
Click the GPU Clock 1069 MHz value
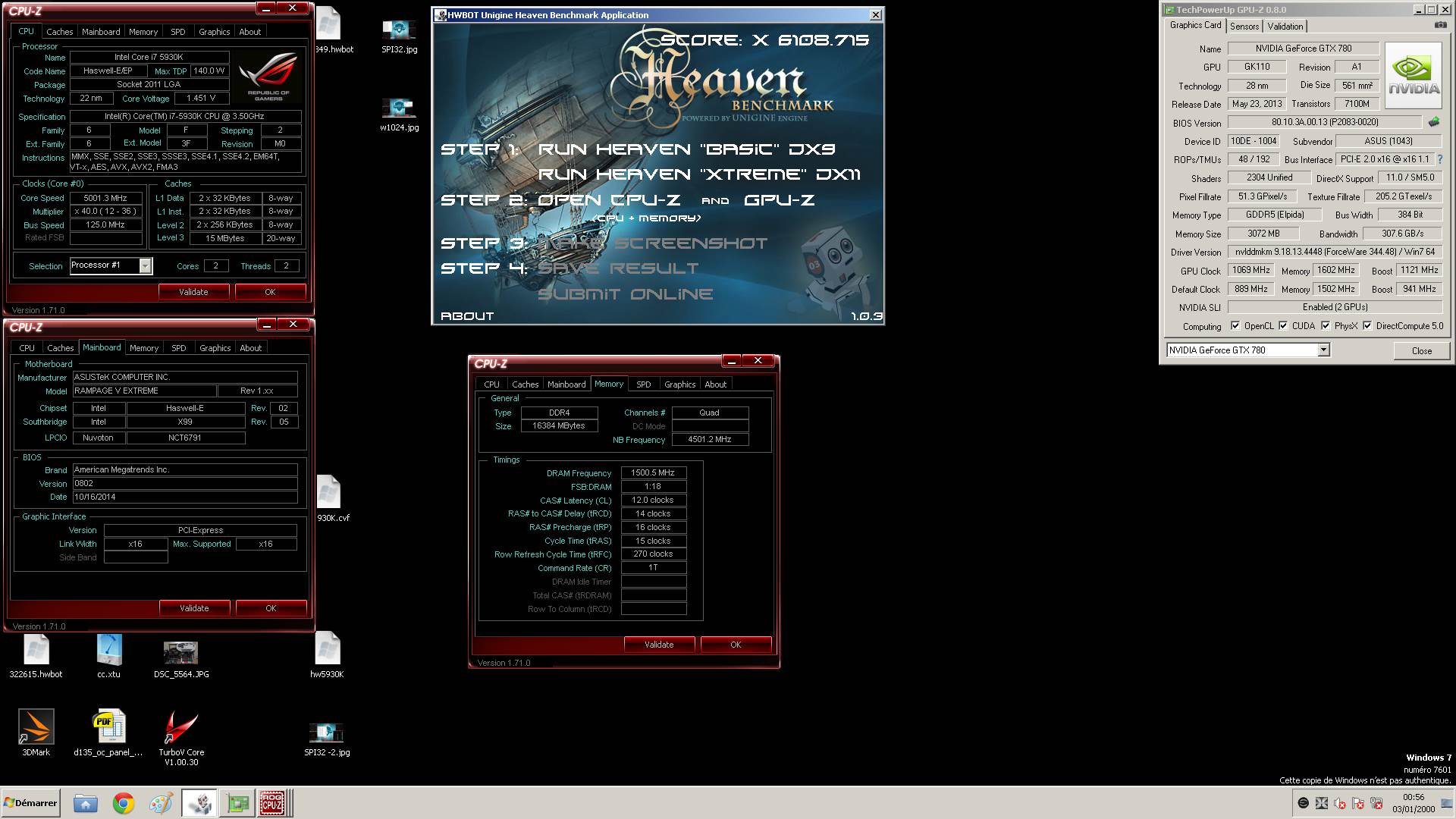point(1251,270)
